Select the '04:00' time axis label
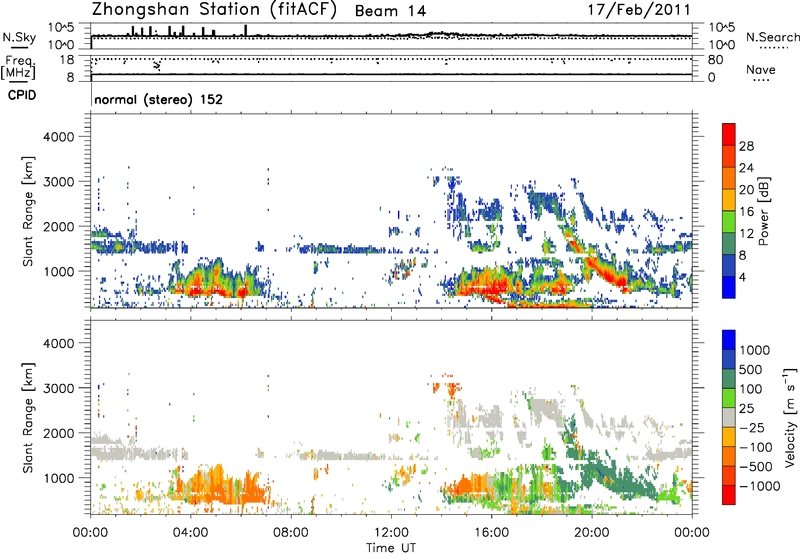 191,533
